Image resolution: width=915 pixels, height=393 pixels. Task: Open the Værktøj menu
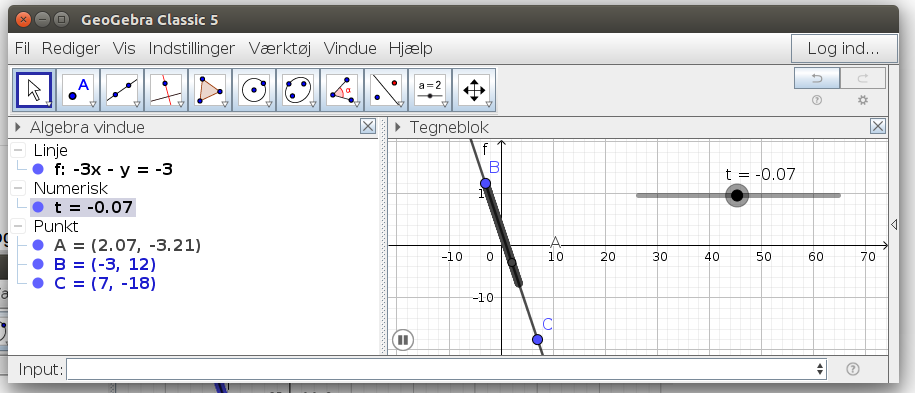[x=280, y=48]
